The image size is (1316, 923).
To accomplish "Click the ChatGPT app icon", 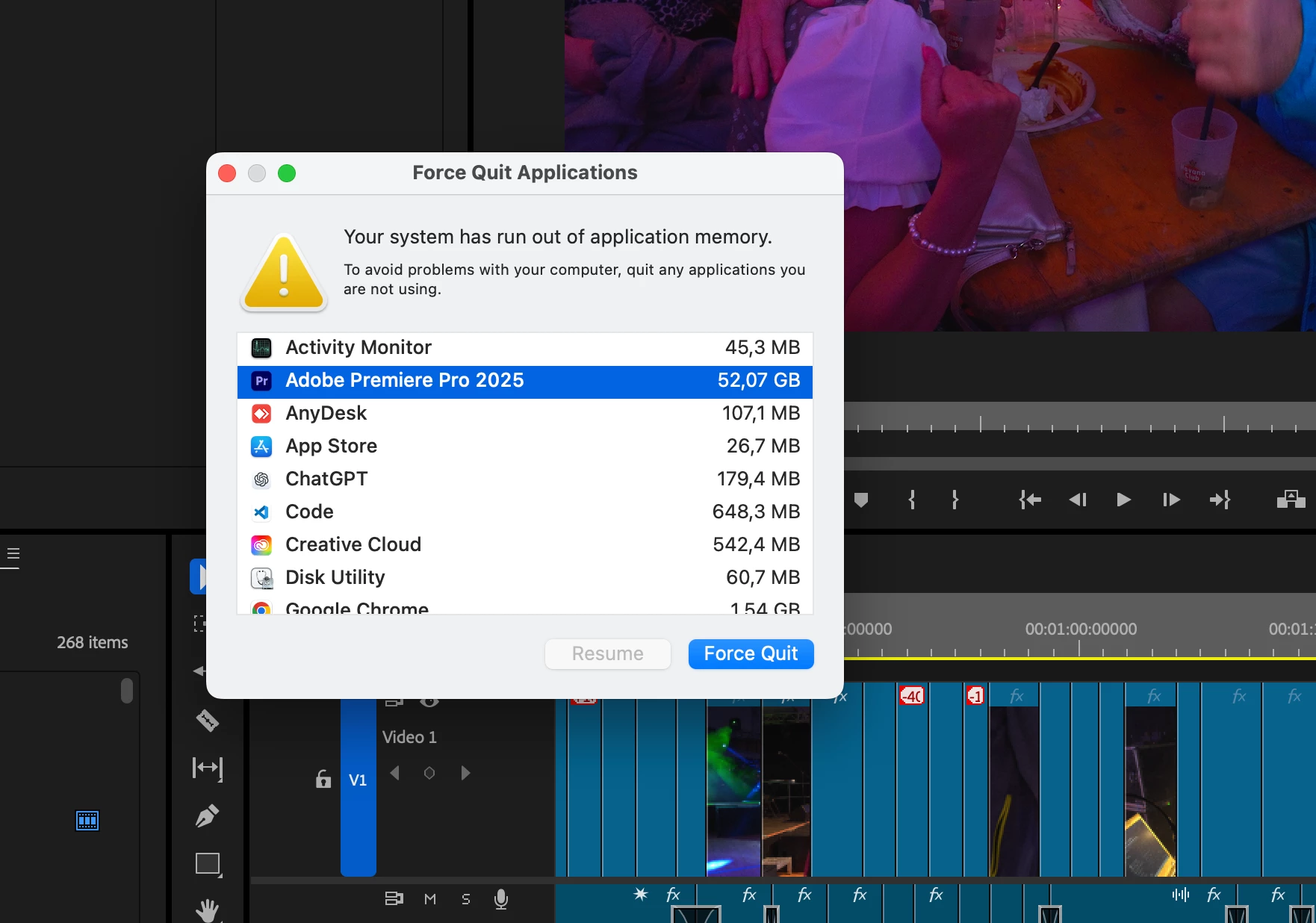I will [x=261, y=479].
